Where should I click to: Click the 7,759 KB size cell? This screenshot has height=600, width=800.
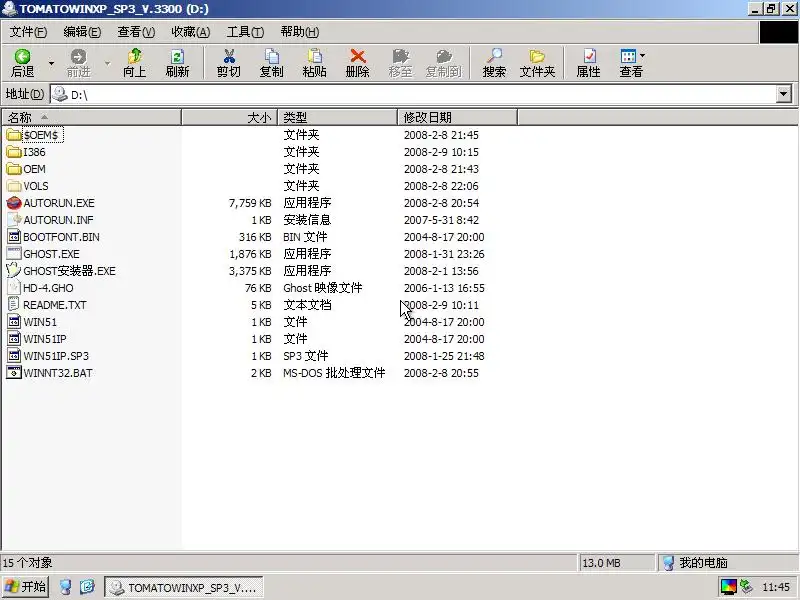point(250,203)
